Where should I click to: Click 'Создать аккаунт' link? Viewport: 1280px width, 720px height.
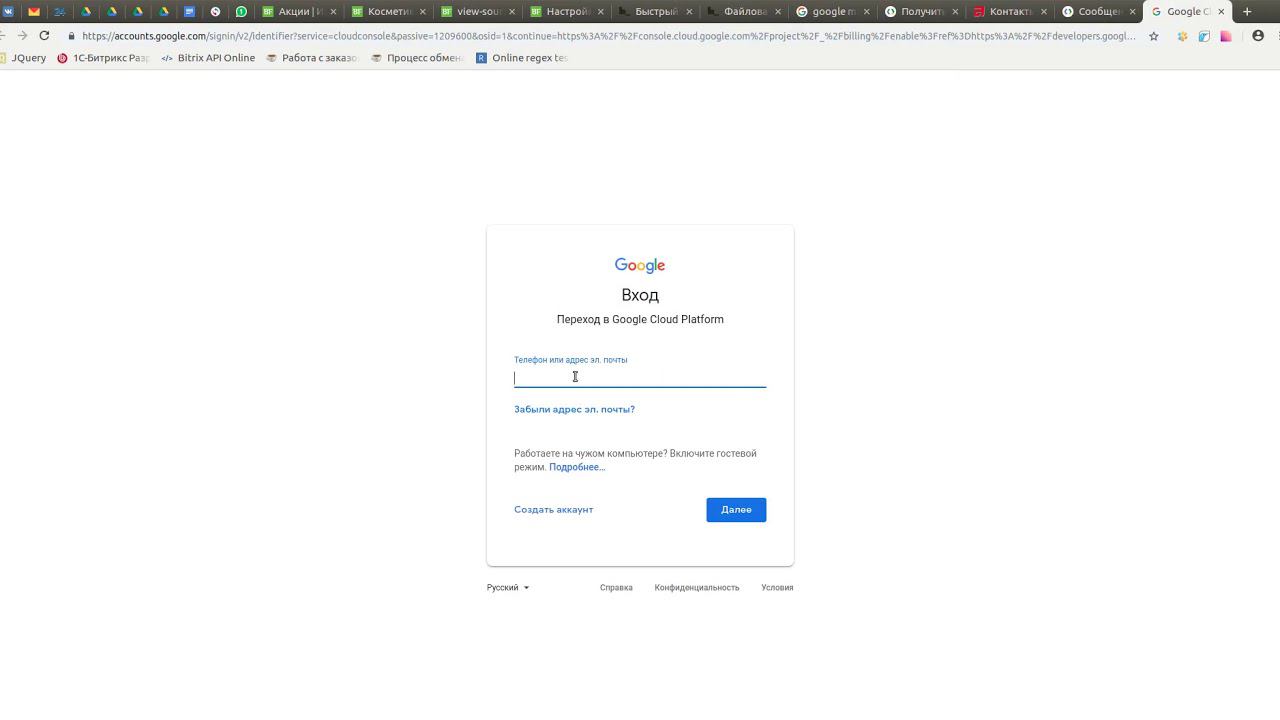pyautogui.click(x=554, y=509)
